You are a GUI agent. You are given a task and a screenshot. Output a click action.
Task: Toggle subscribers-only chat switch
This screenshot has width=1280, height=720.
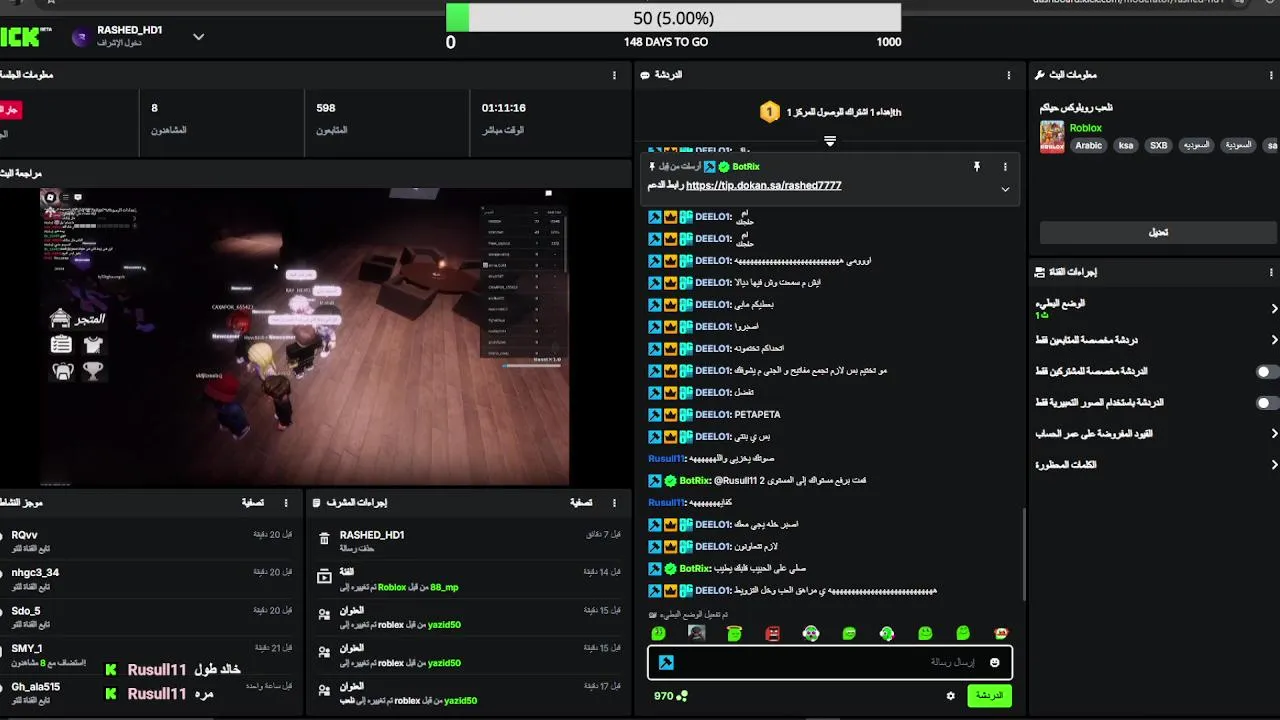[1267, 372]
